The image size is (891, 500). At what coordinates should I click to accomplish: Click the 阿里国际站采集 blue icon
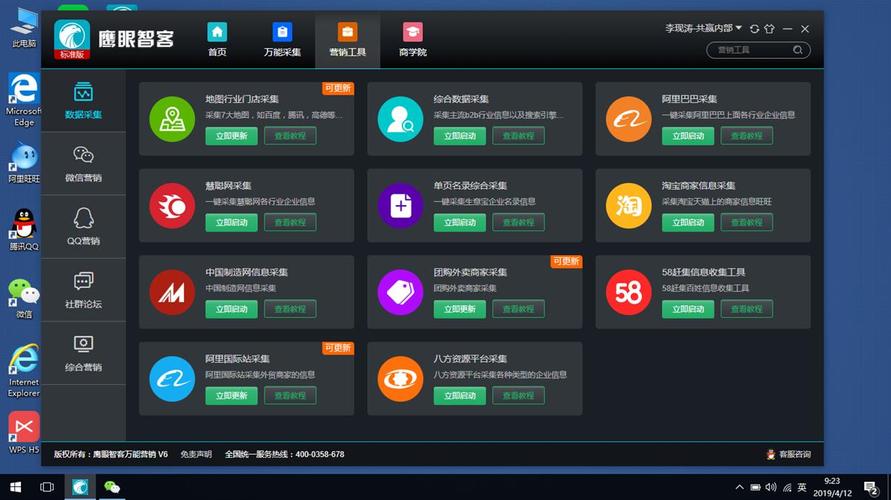tap(172, 379)
